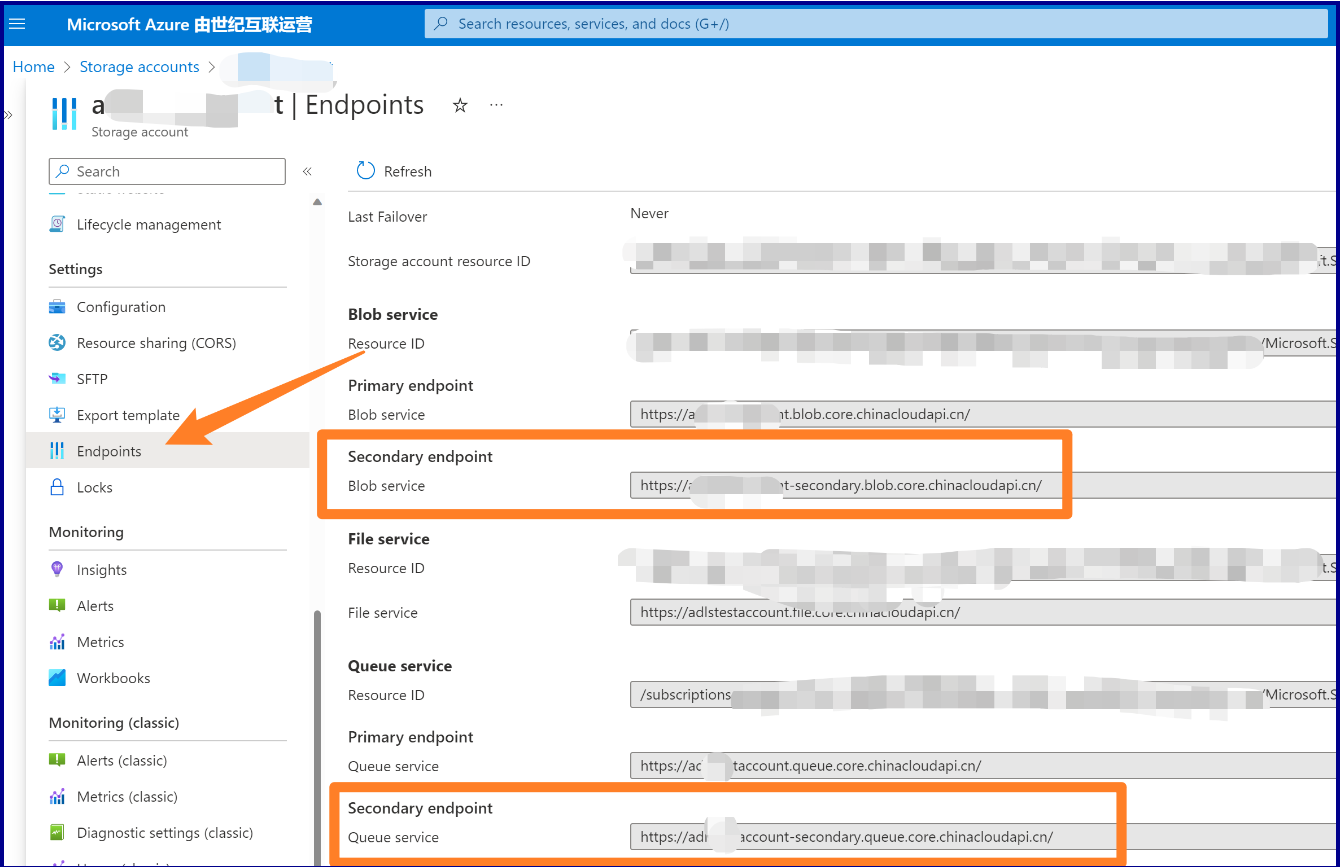Open Workbooks from the sidebar
Image resolution: width=1341 pixels, height=867 pixels.
pyautogui.click(x=112, y=678)
